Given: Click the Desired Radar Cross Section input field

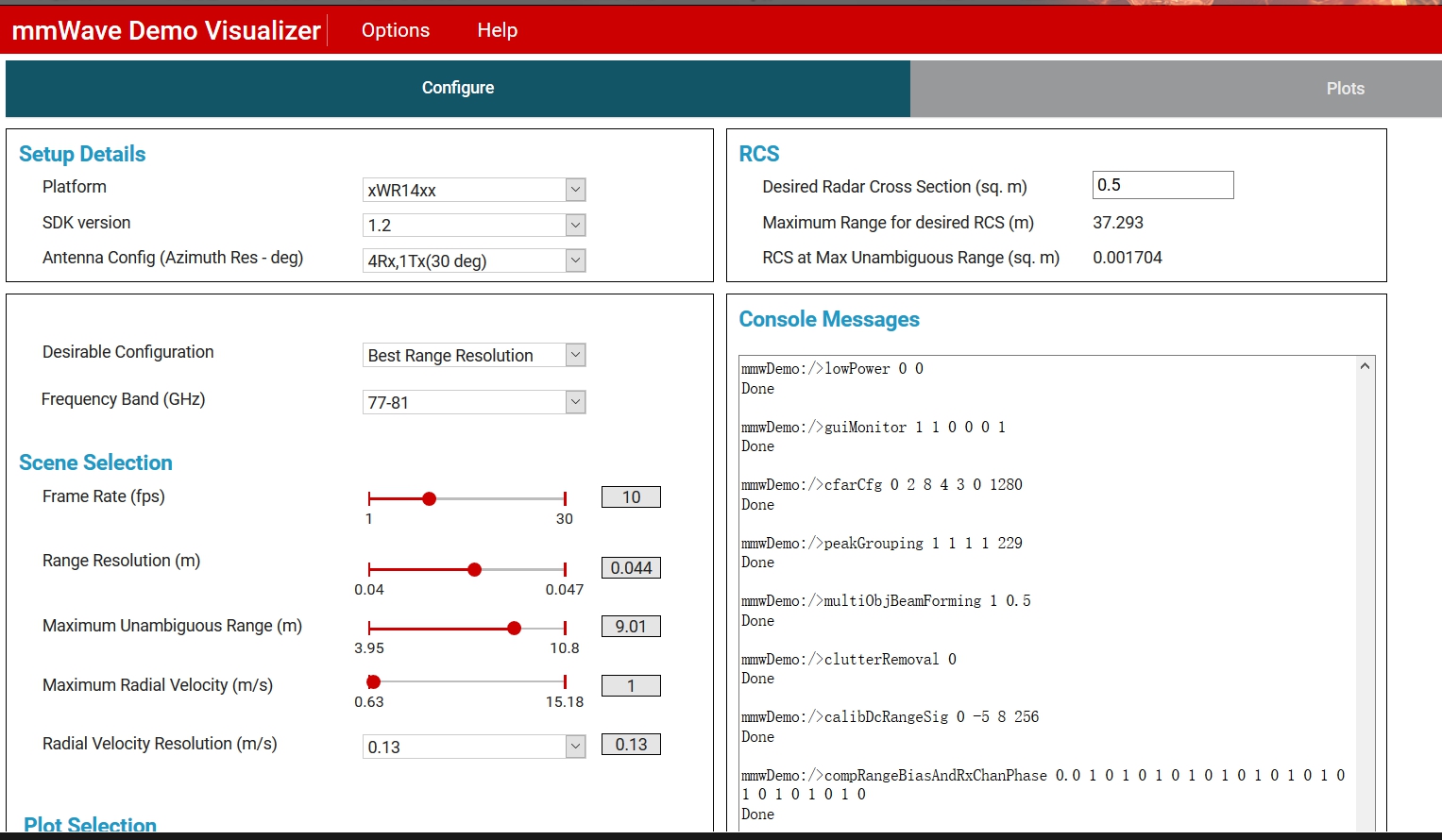Looking at the screenshot, I should pos(1162,184).
